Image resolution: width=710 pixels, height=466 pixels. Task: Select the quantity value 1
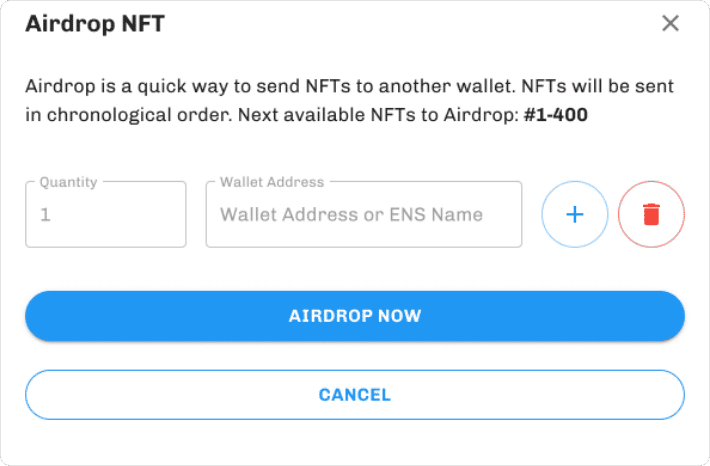point(45,214)
